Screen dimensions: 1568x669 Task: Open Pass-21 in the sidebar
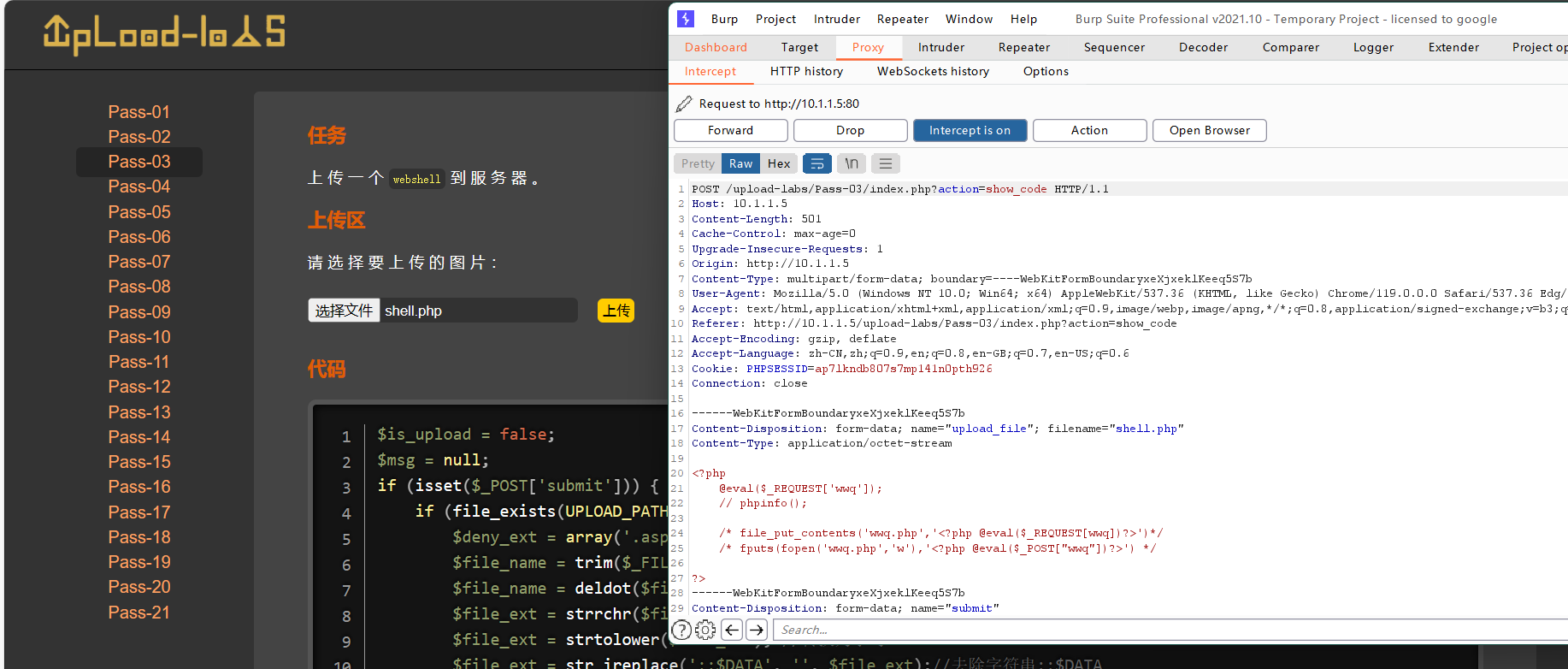pos(139,613)
